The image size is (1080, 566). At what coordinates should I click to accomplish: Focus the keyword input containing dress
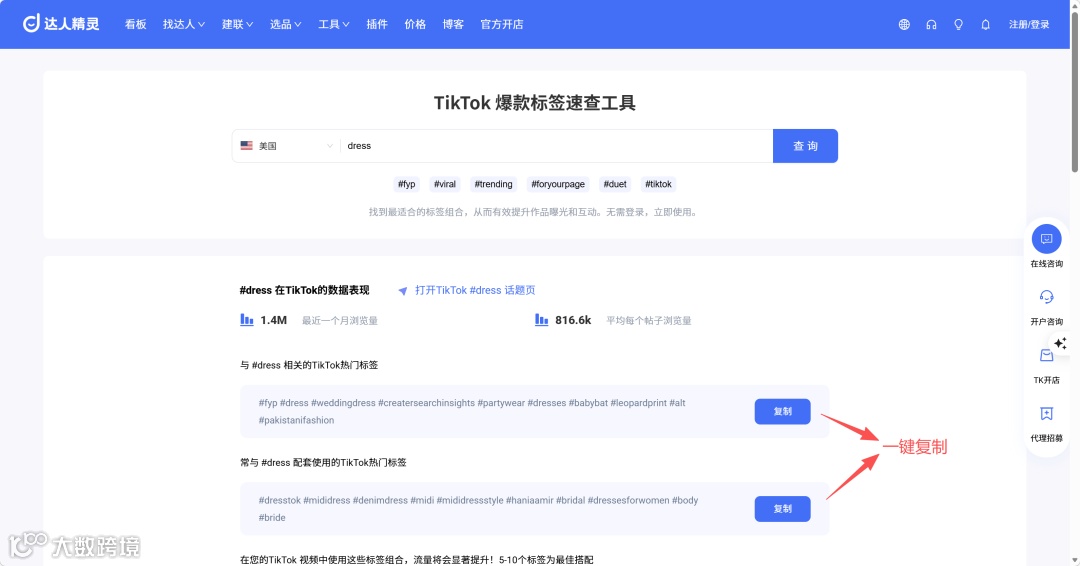557,146
